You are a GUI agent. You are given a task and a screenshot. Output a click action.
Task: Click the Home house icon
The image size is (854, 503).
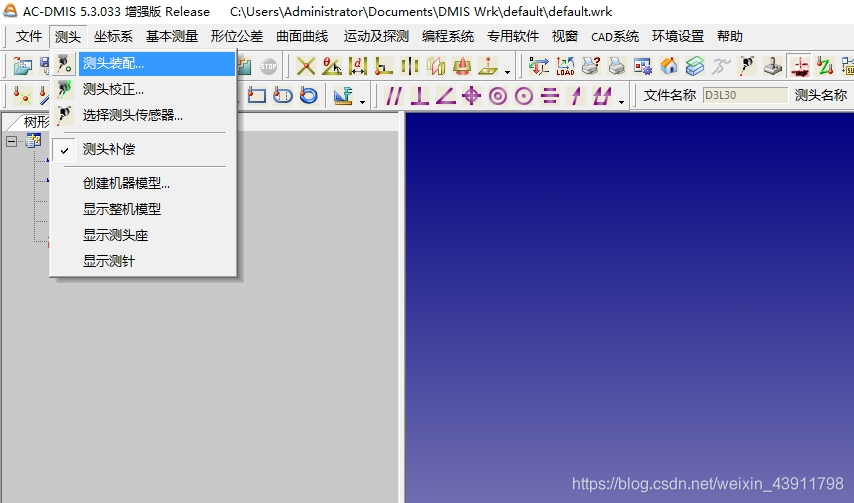point(669,66)
